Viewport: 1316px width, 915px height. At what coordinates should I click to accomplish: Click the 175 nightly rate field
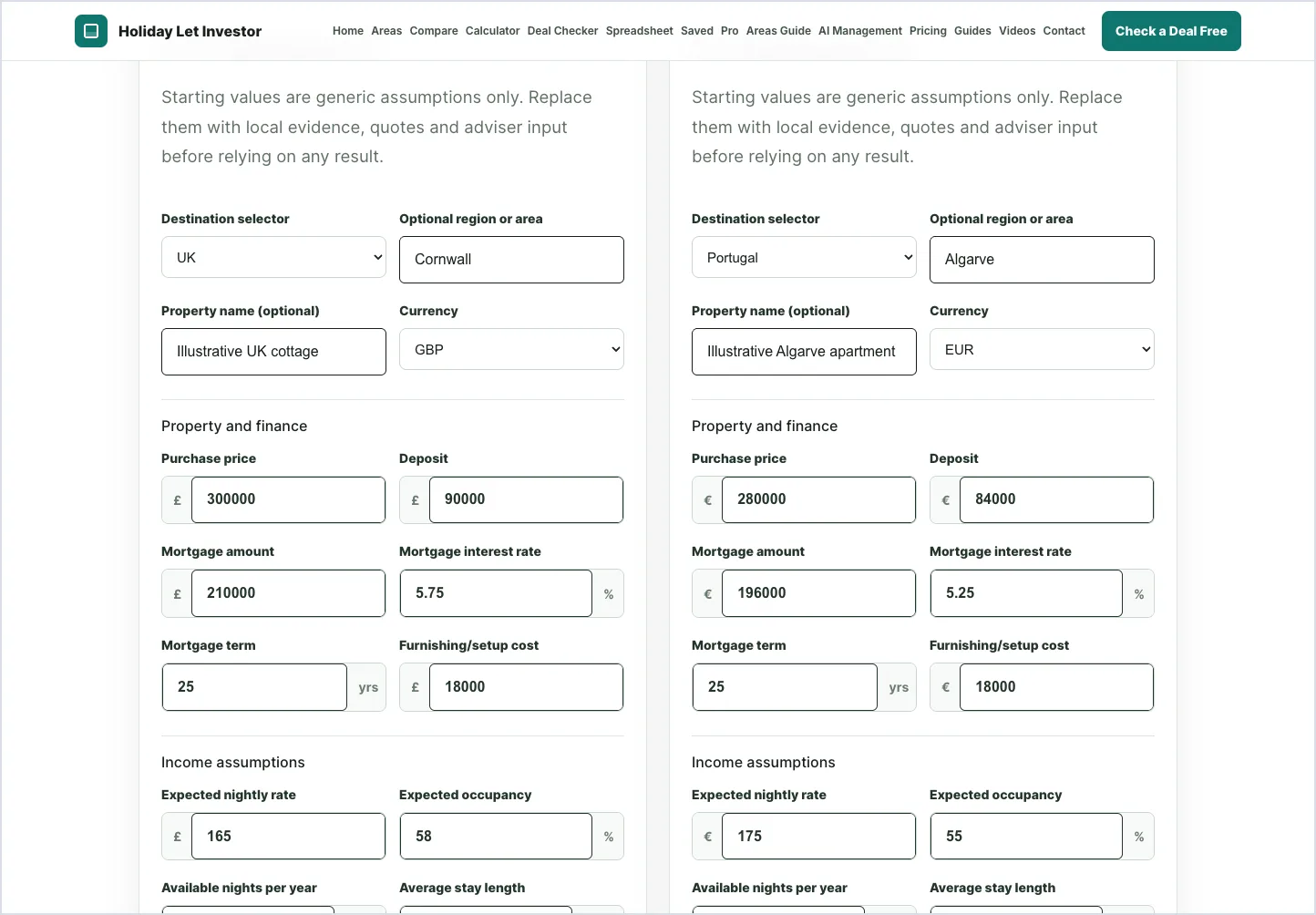click(x=818, y=836)
